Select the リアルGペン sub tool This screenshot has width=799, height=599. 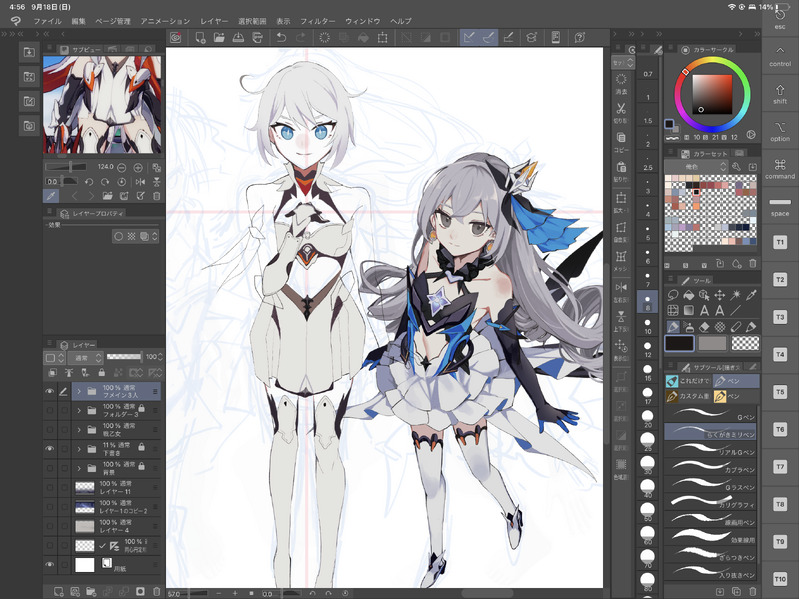710,450
